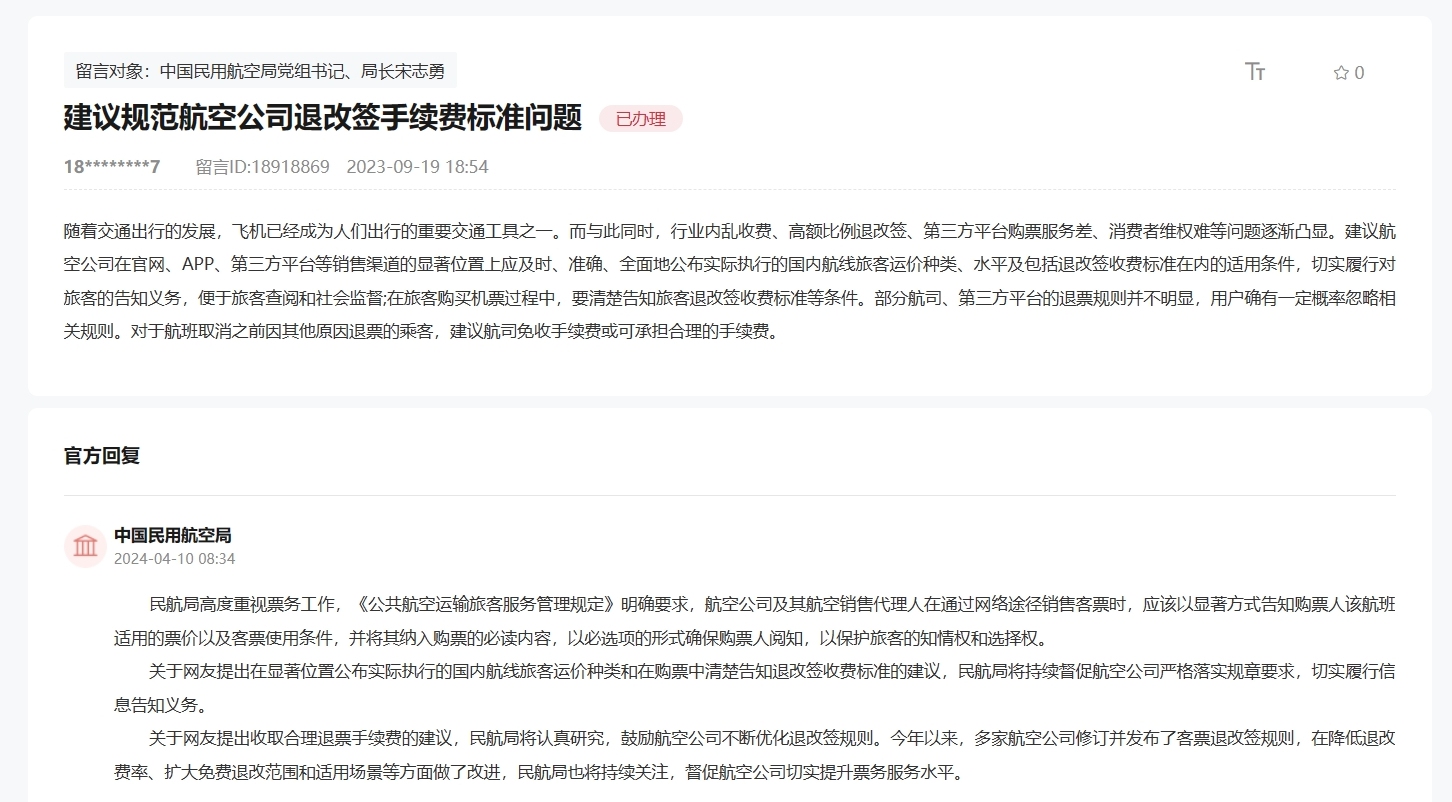Image resolution: width=1452 pixels, height=802 pixels.
Task: Click the title 建议规范航空公司退改签手续费标准问题
Action: point(323,118)
